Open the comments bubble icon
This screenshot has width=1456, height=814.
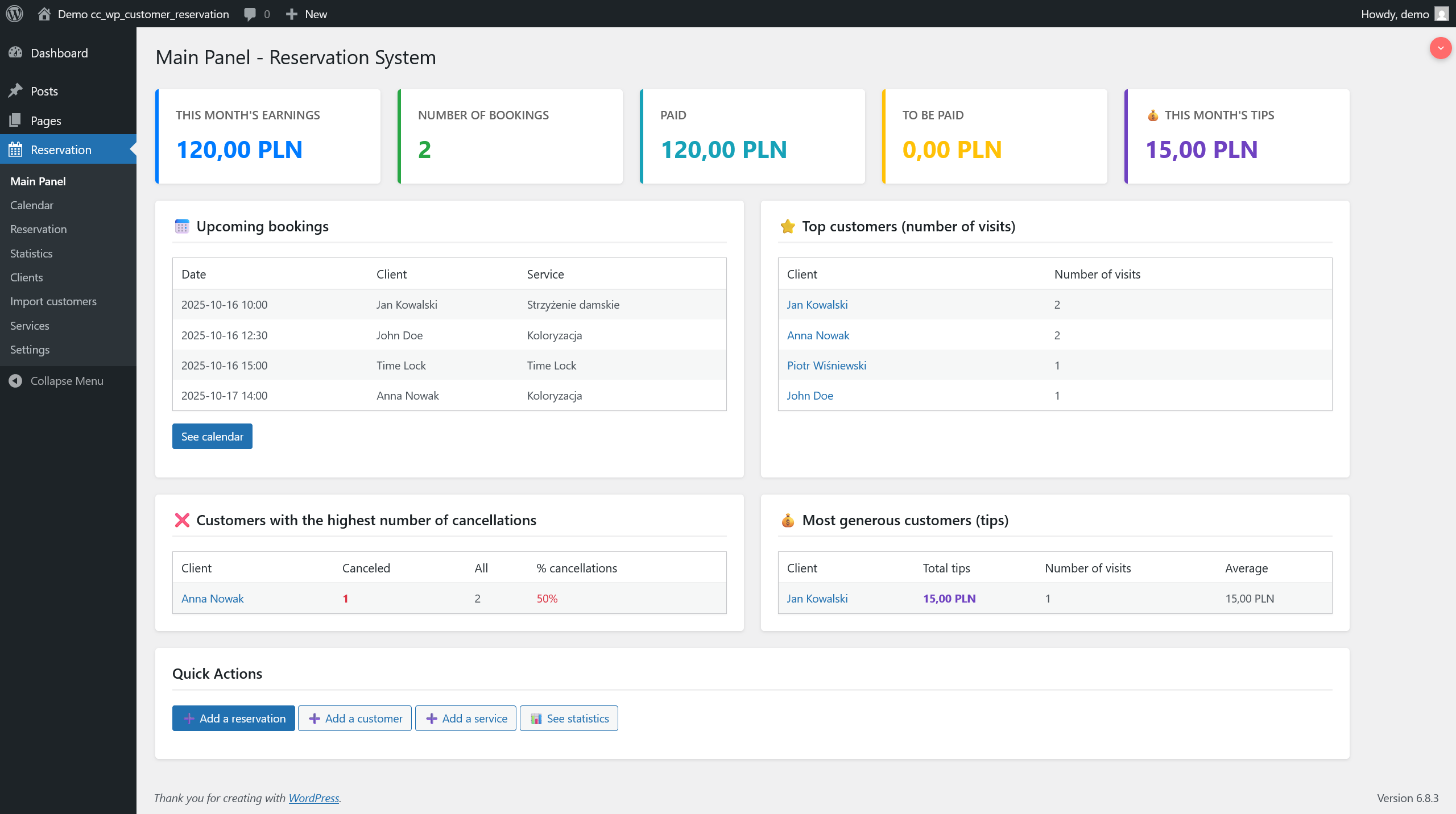click(250, 14)
